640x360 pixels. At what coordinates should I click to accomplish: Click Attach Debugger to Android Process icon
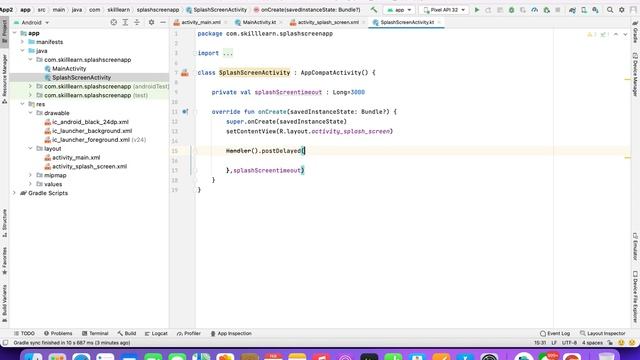[547, 10]
